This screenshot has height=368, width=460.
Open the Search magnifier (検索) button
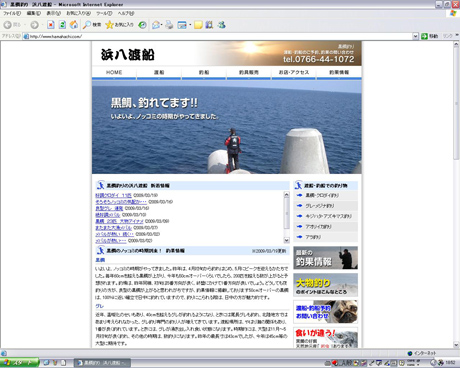[x=92, y=25]
